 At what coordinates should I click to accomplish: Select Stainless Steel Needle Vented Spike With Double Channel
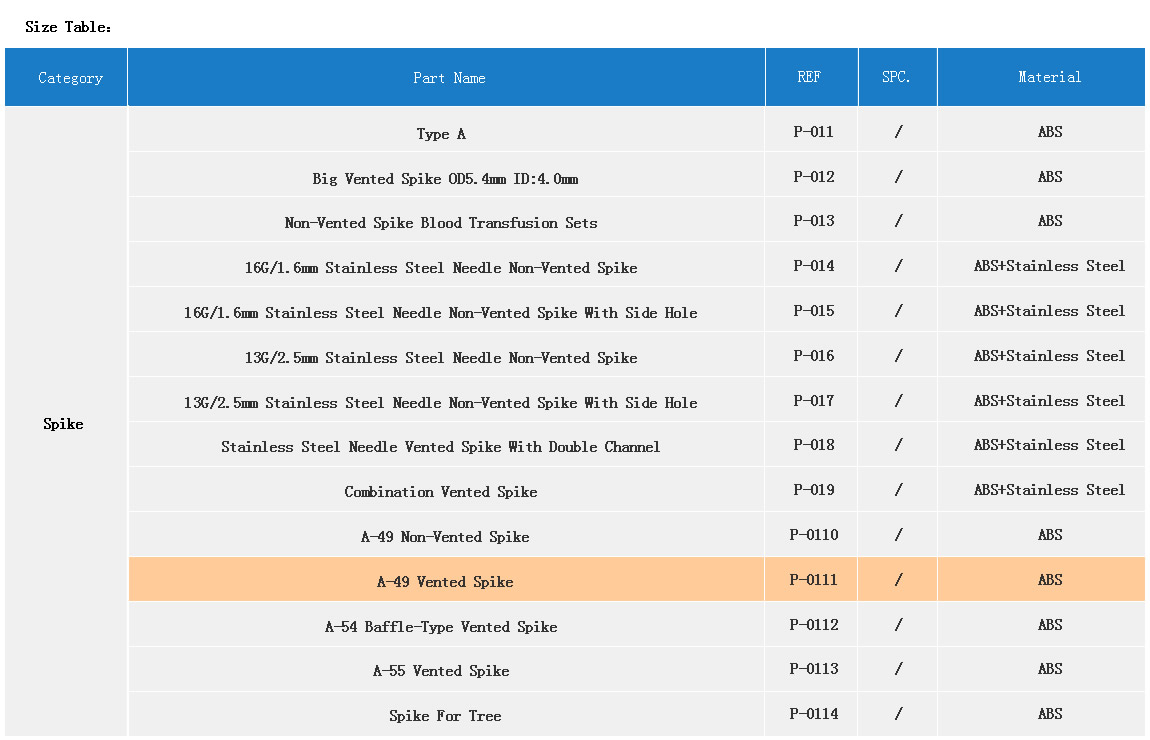[x=441, y=447]
